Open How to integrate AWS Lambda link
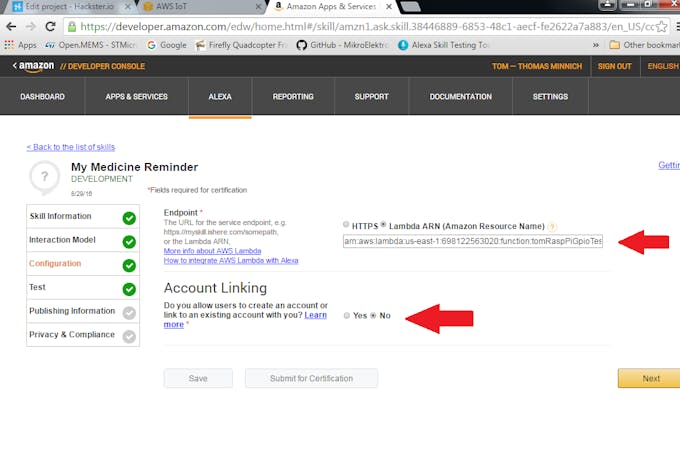This screenshot has height=468, width=680. pyautogui.click(x=231, y=260)
